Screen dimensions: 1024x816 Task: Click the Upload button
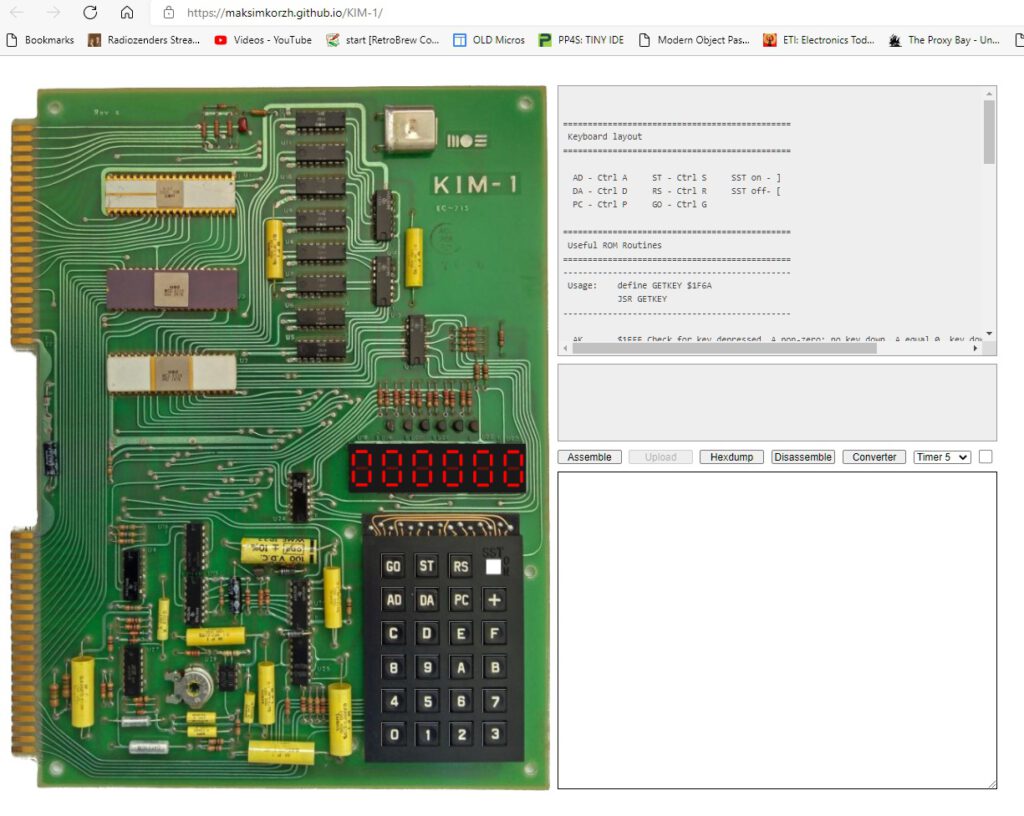click(660, 457)
